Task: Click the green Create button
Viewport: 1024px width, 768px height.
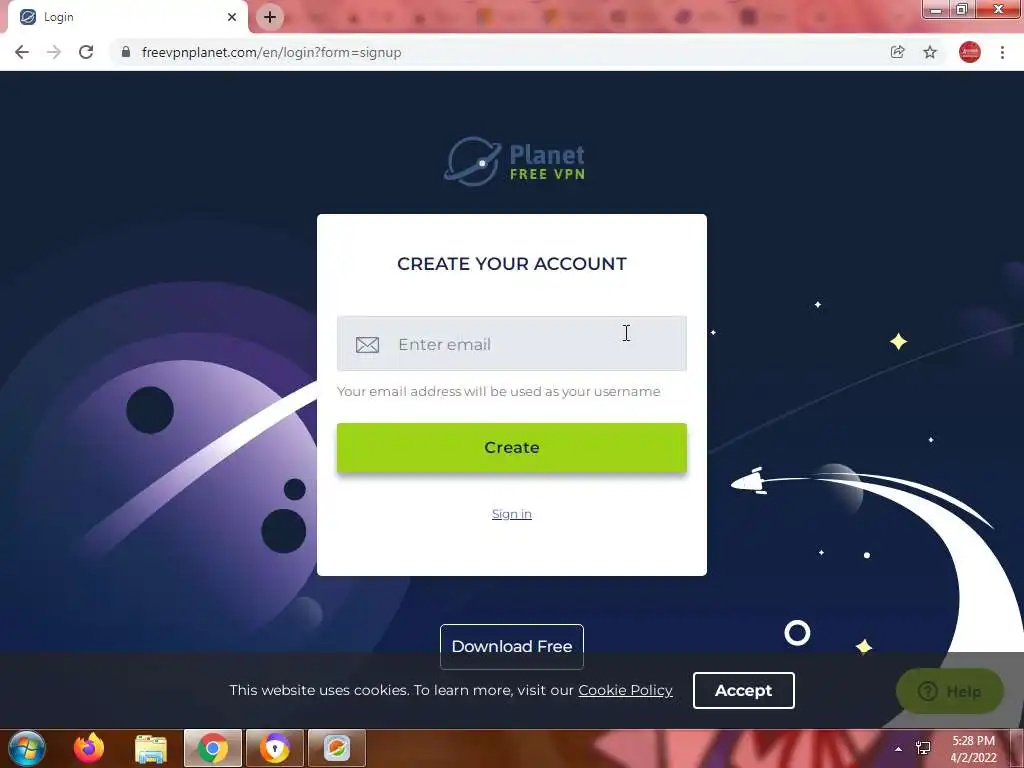Action: coord(511,448)
